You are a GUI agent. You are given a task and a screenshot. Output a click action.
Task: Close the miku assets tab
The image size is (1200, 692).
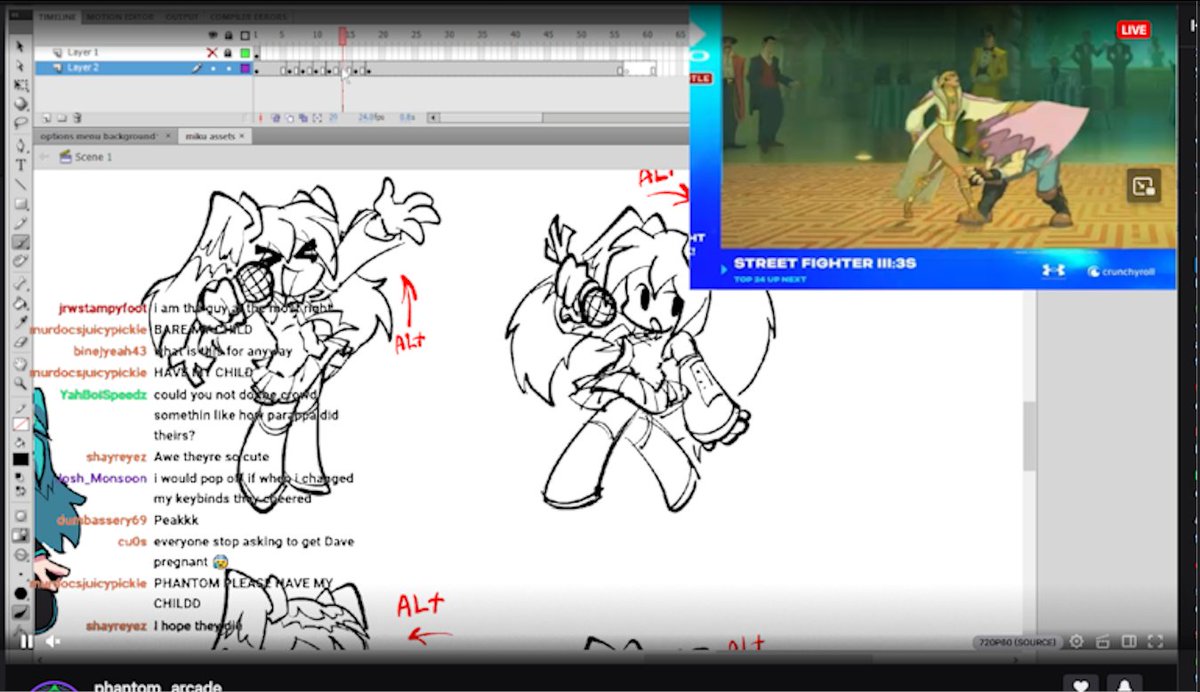tap(241, 136)
